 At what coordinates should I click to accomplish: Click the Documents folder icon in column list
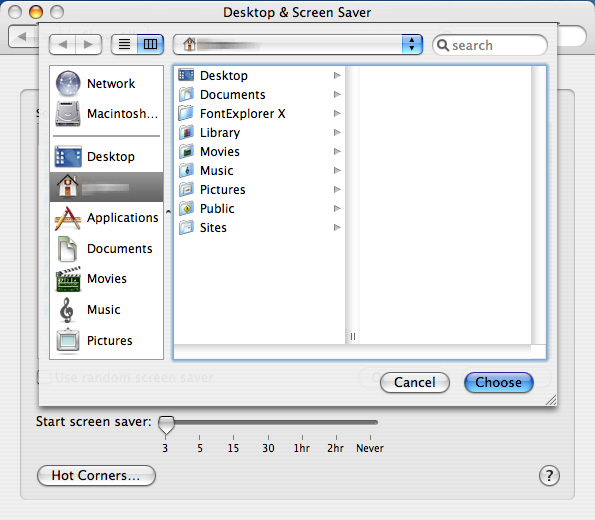(x=186, y=94)
